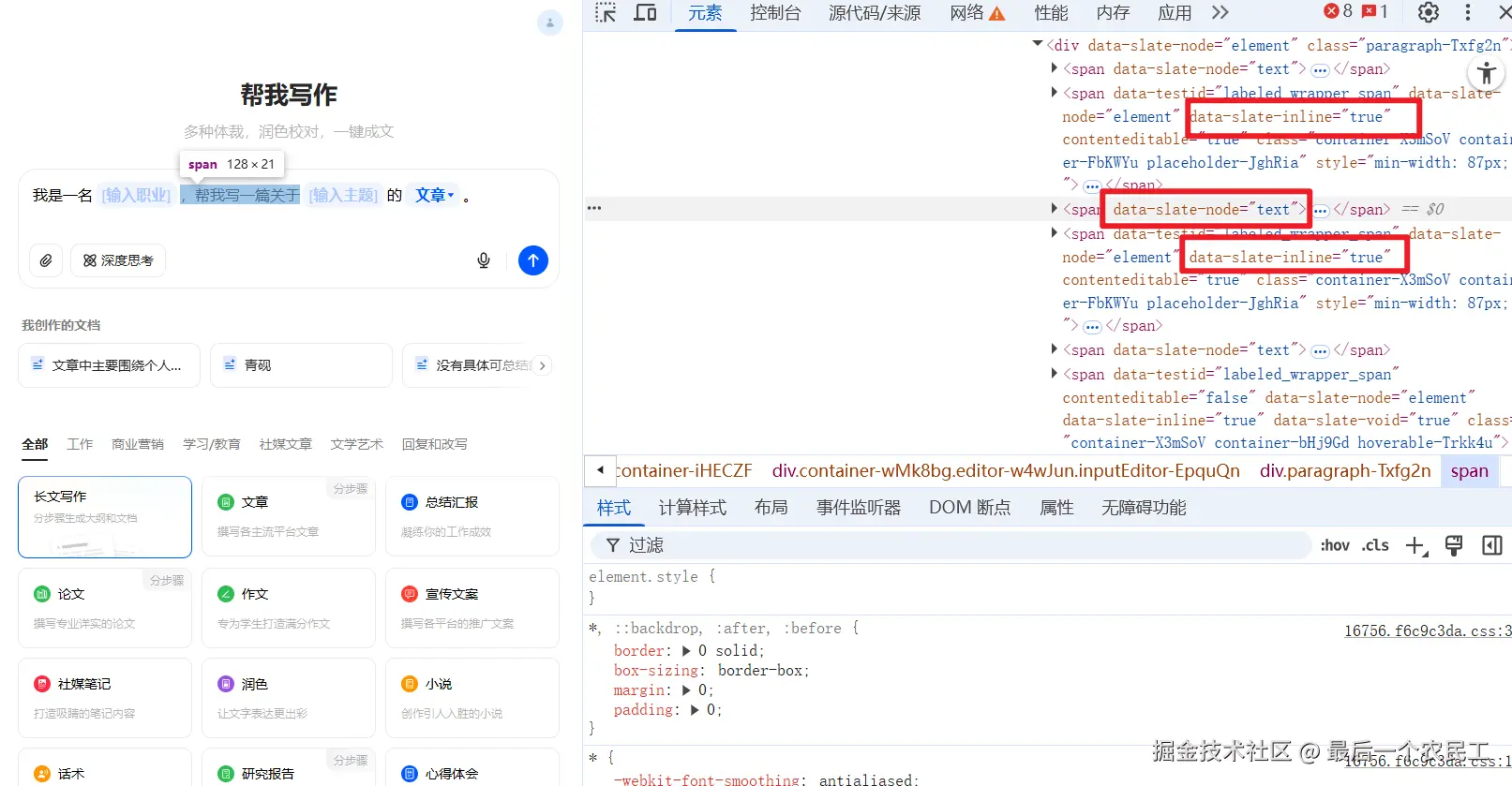Open the 计算样式 Computed tab

692,508
